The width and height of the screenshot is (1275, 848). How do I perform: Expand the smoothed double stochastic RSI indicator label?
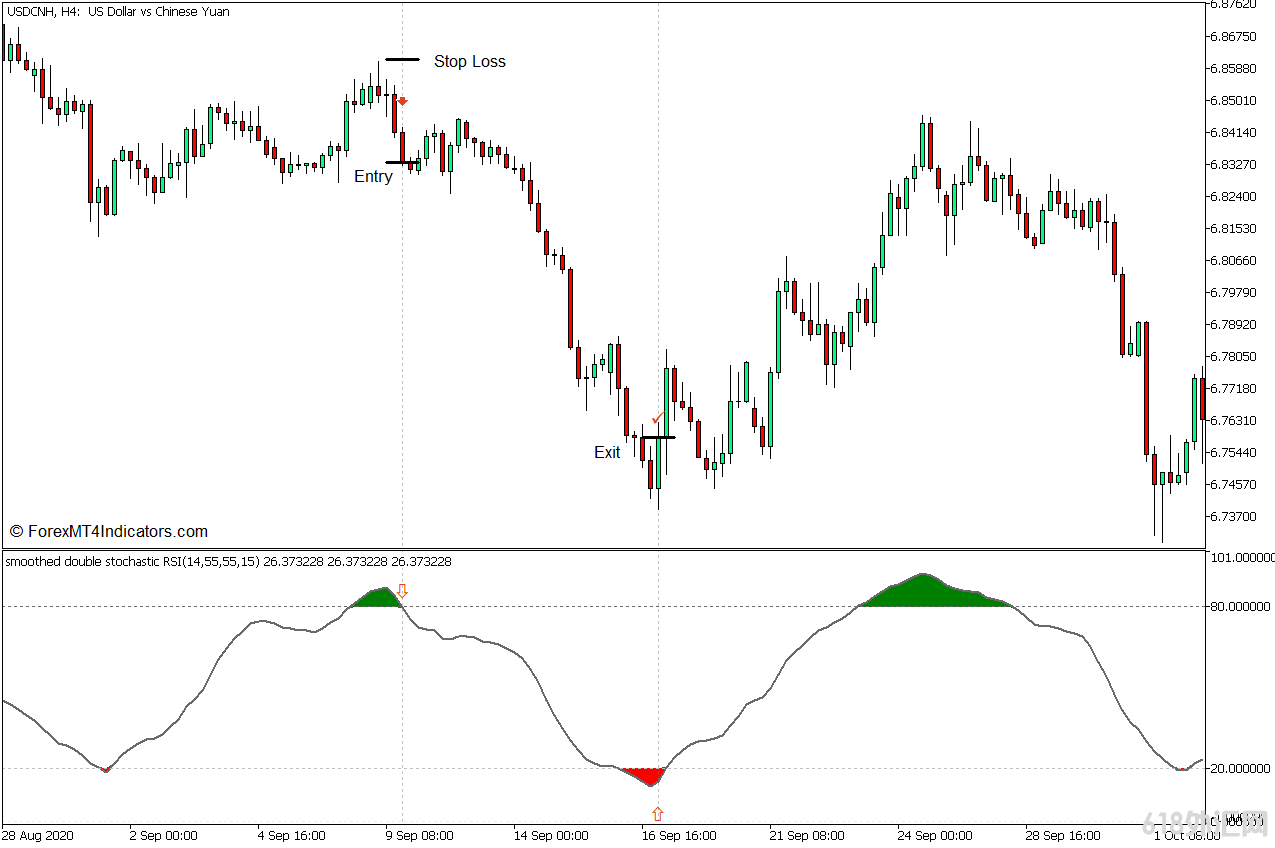click(225, 562)
